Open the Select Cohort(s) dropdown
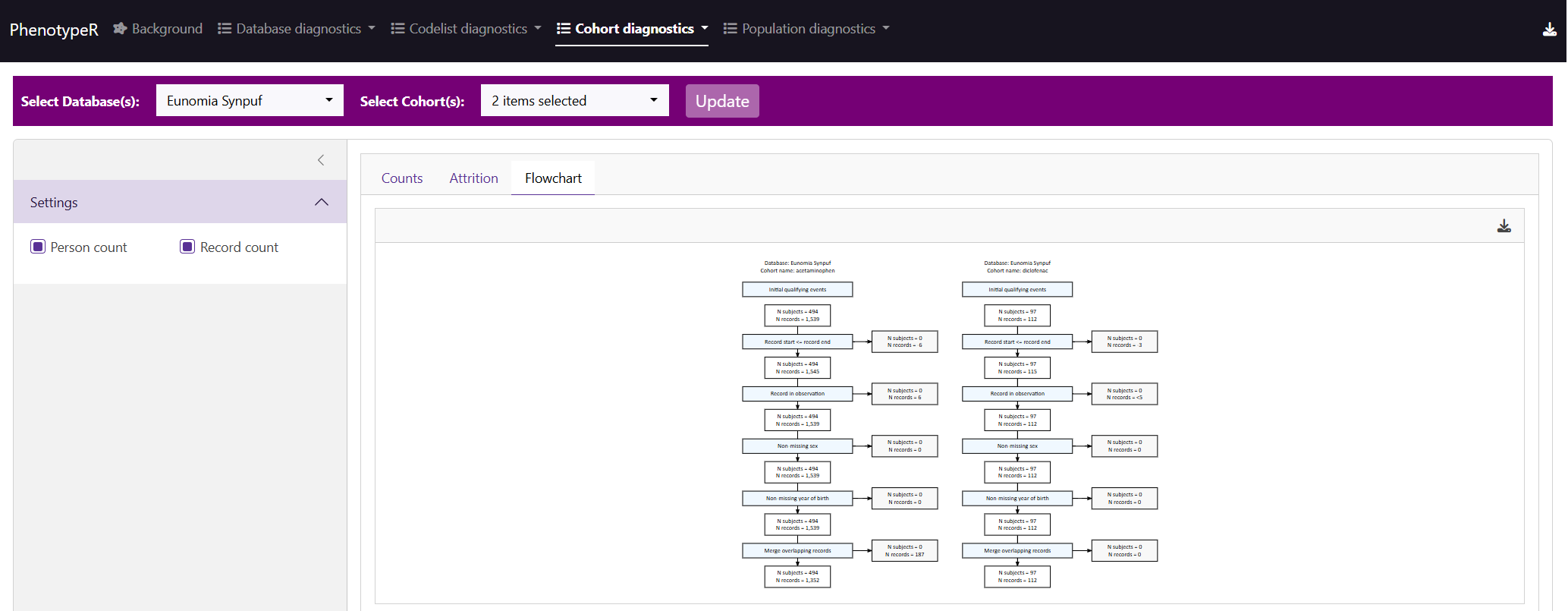Screen dimensions: 1568x611 [574, 101]
